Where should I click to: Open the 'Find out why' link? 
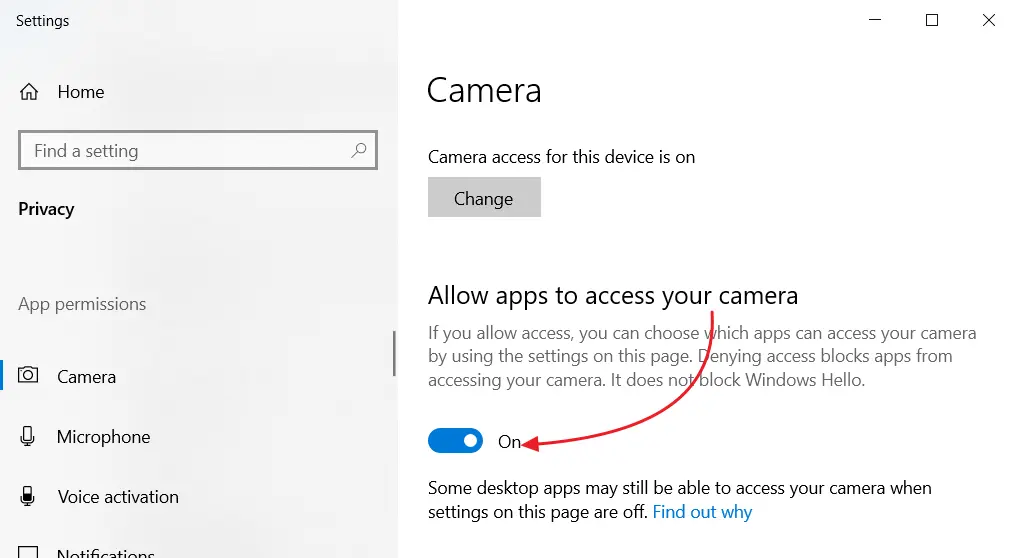[x=702, y=512]
